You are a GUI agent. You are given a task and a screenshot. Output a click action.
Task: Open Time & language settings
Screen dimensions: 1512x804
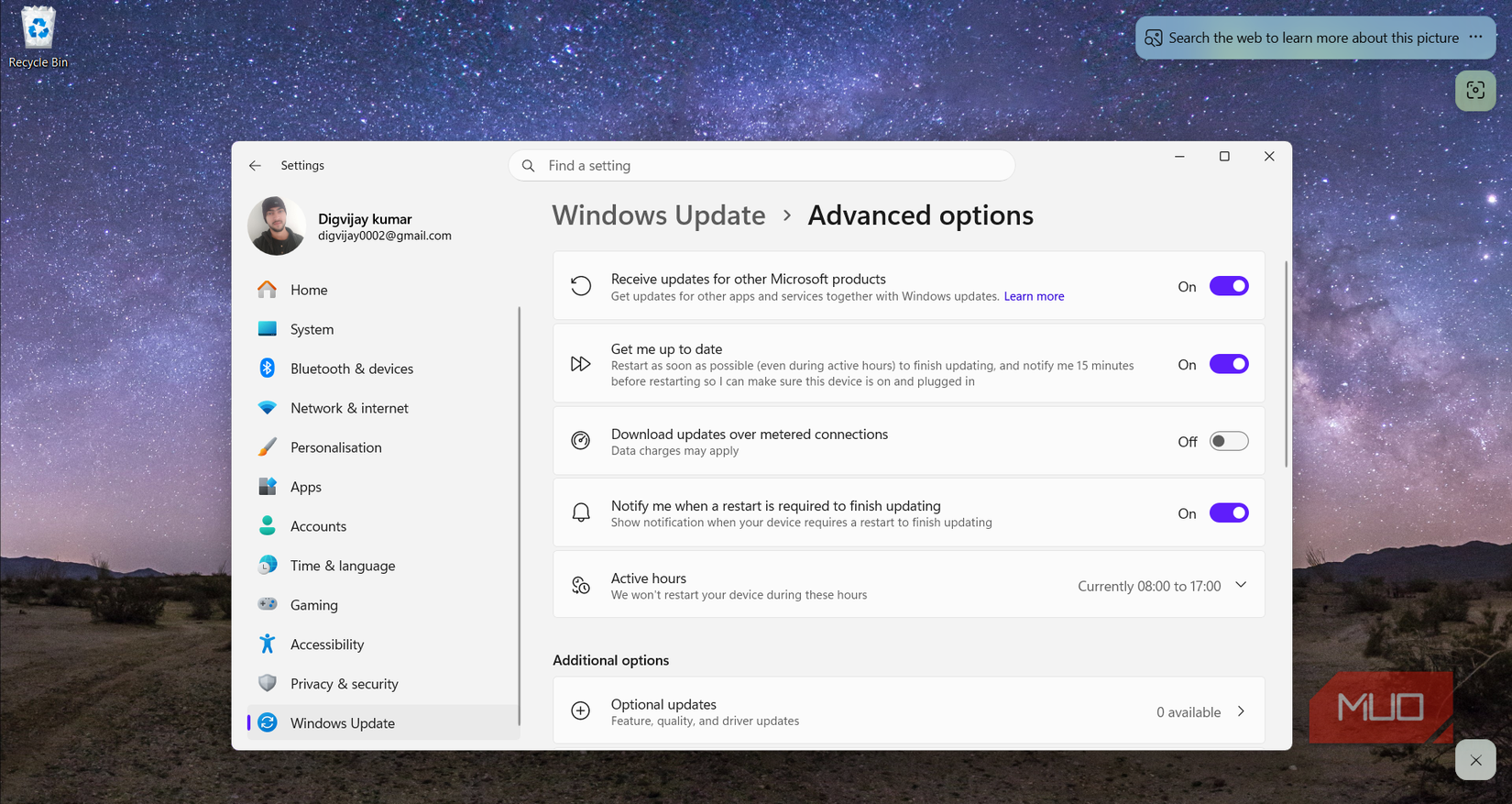pos(383,566)
